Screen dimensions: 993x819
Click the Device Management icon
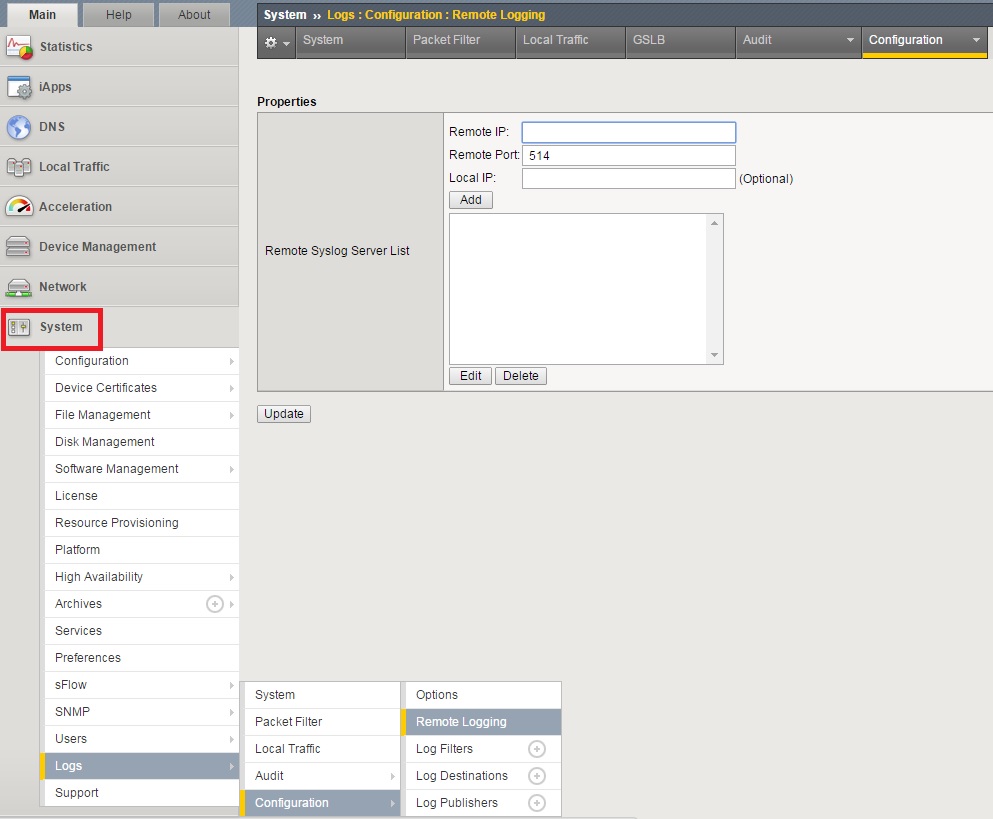point(20,247)
